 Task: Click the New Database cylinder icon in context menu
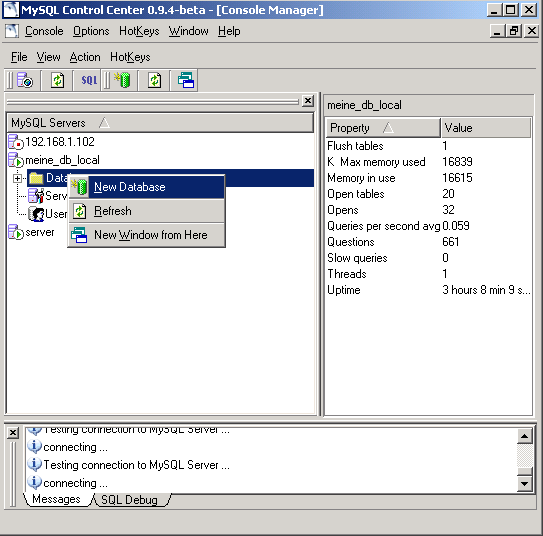coord(79,187)
